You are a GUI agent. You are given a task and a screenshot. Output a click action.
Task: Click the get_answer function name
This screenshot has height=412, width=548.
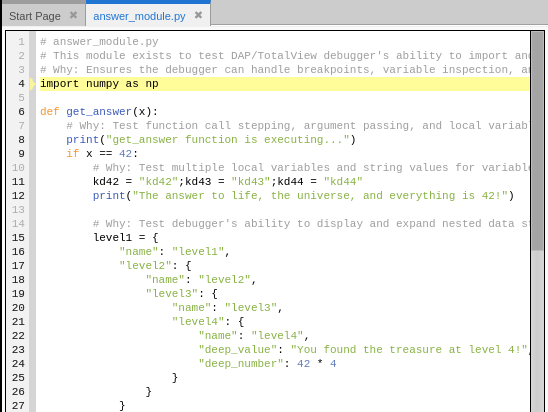pos(99,112)
